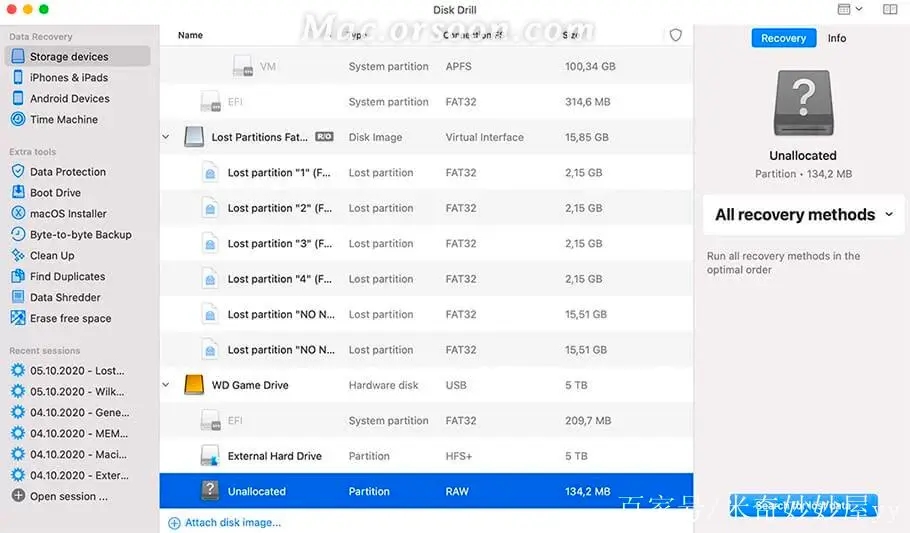Select Lost partition "2" row name
The image size is (910, 533).
point(280,208)
